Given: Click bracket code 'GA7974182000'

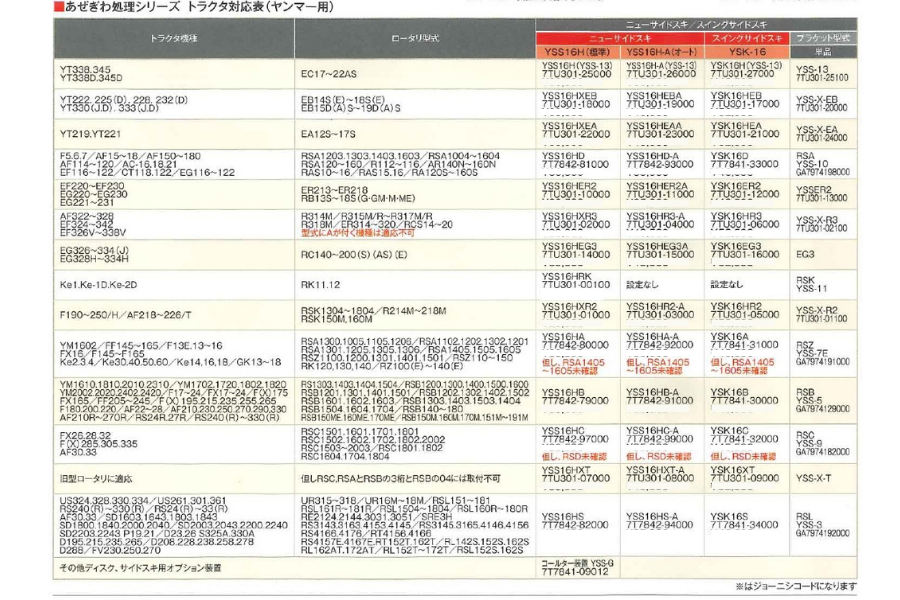Looking at the screenshot, I should [823, 452].
